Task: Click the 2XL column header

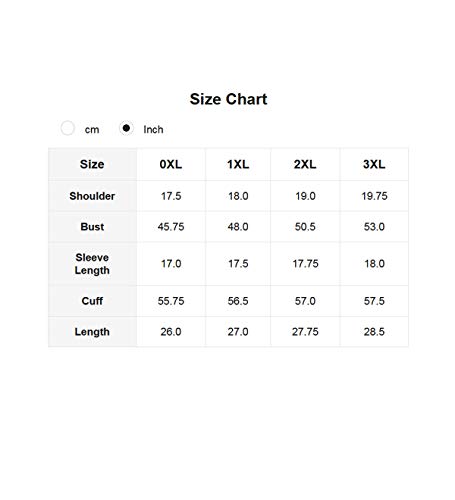Action: (305, 164)
